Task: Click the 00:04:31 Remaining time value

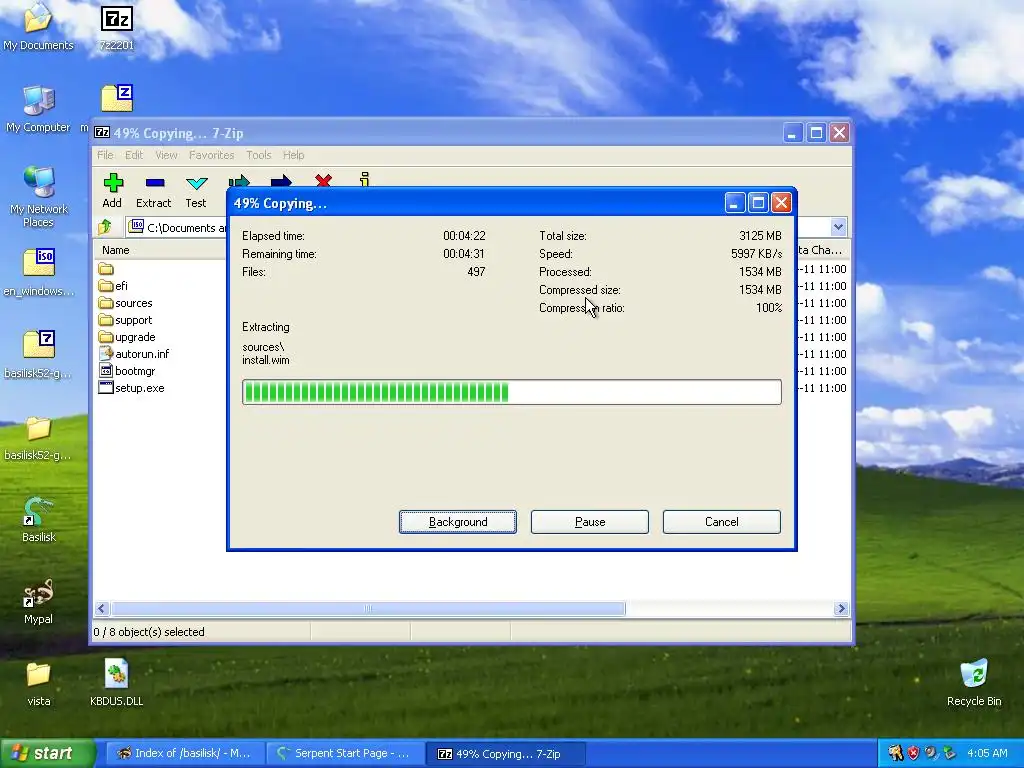Action: click(x=464, y=254)
